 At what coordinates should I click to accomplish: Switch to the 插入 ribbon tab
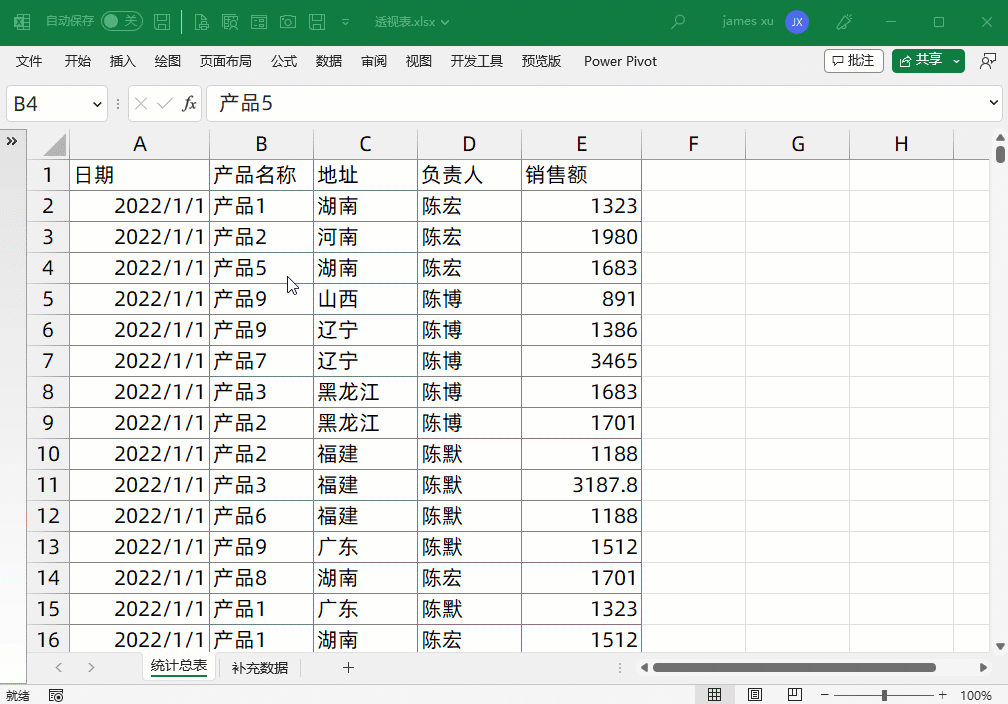123,61
